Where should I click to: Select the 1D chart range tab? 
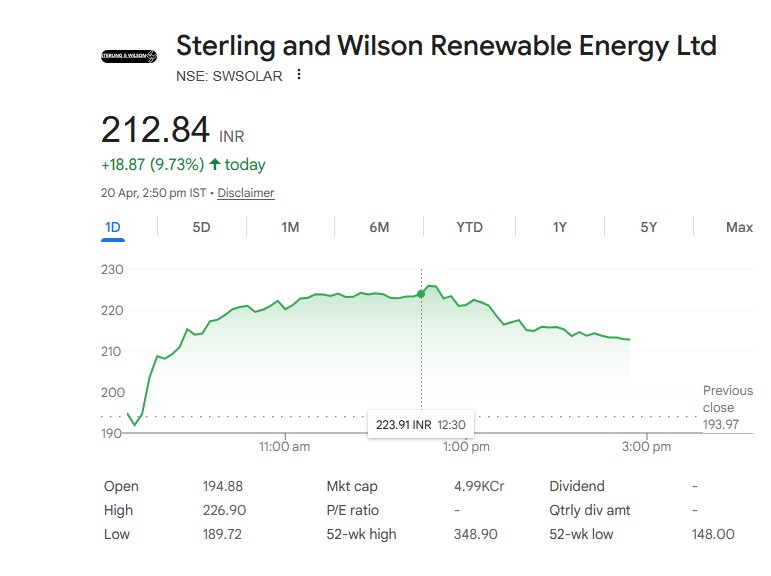click(113, 227)
